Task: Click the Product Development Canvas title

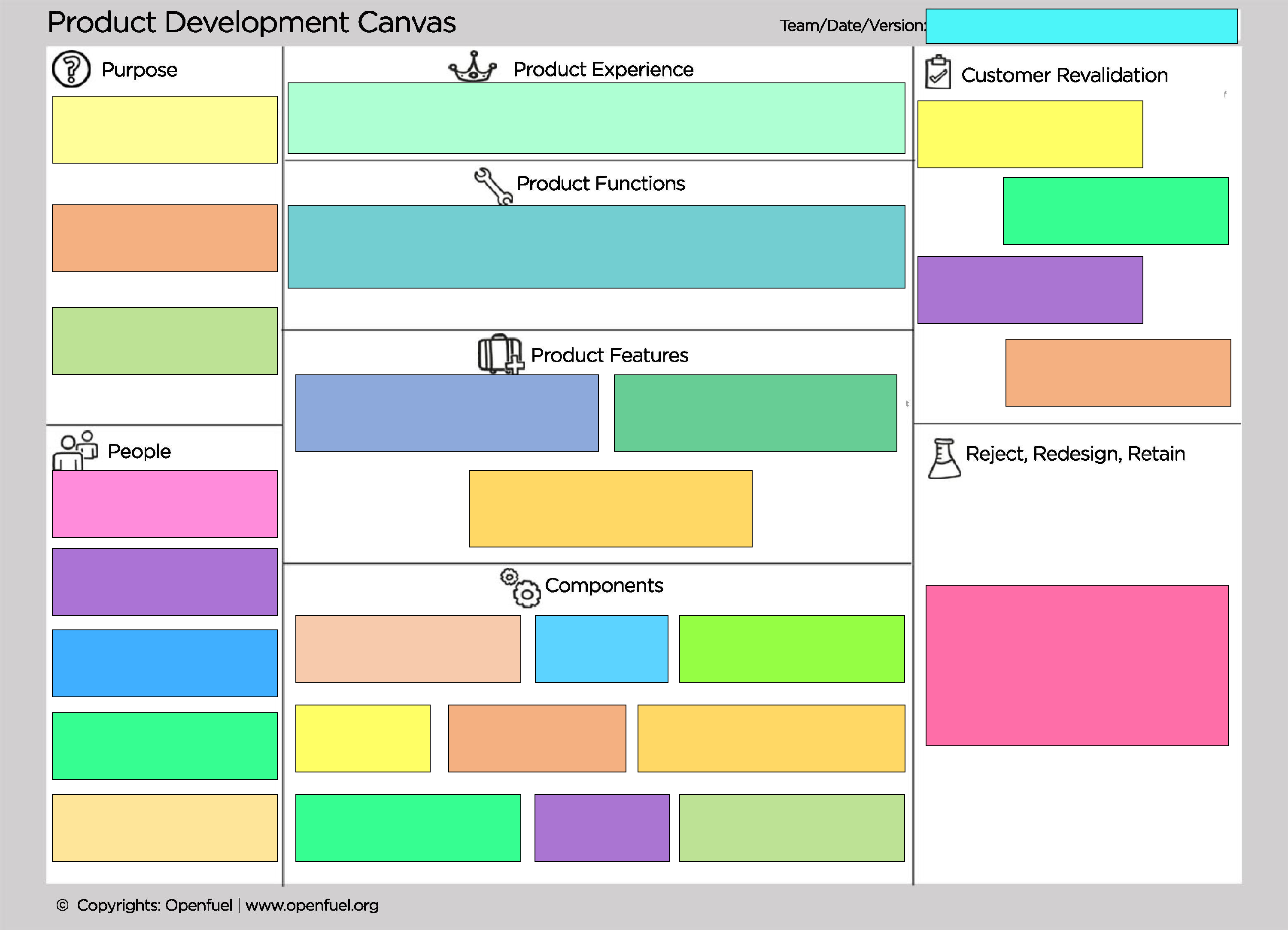Action: pyautogui.click(x=252, y=23)
